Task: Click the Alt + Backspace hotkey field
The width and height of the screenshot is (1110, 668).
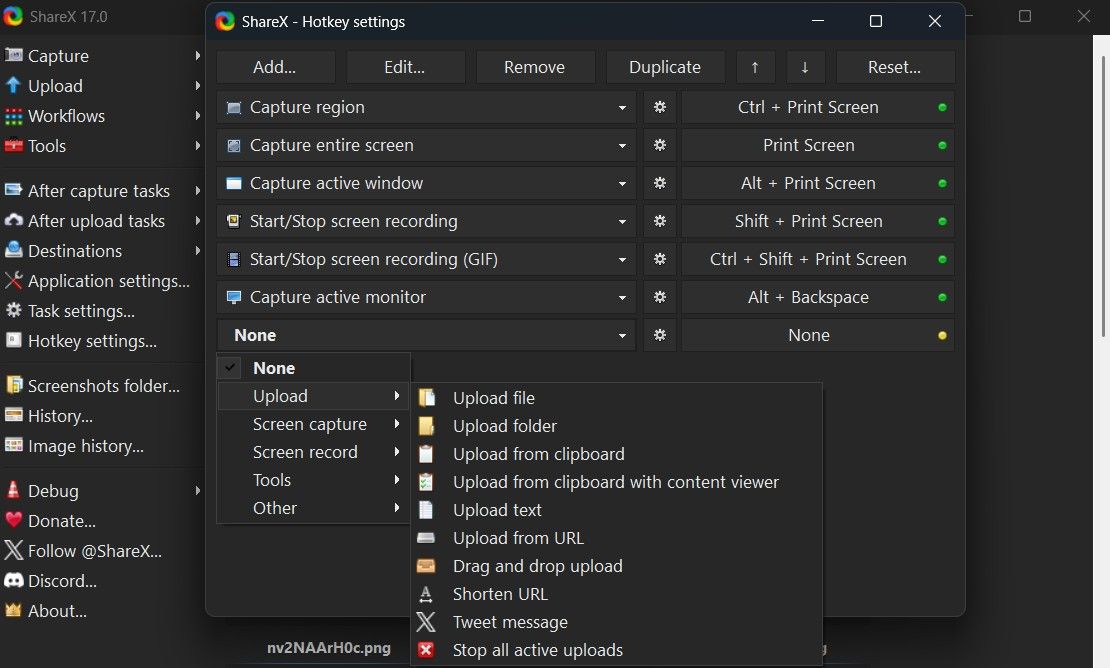Action: [x=808, y=297]
